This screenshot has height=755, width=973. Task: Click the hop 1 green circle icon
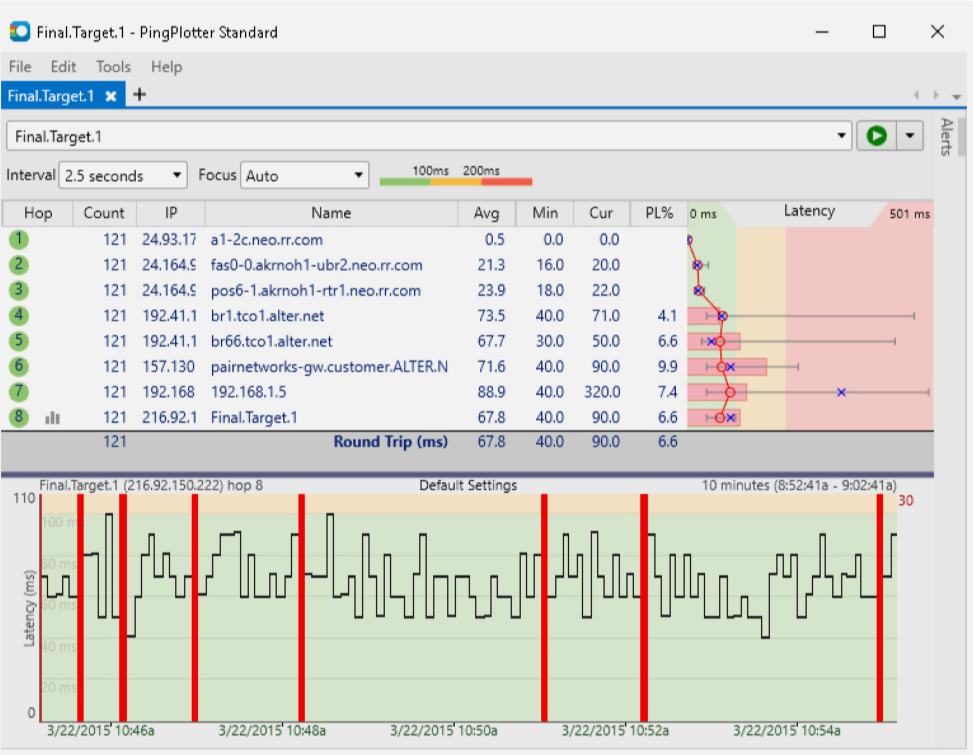[19, 239]
